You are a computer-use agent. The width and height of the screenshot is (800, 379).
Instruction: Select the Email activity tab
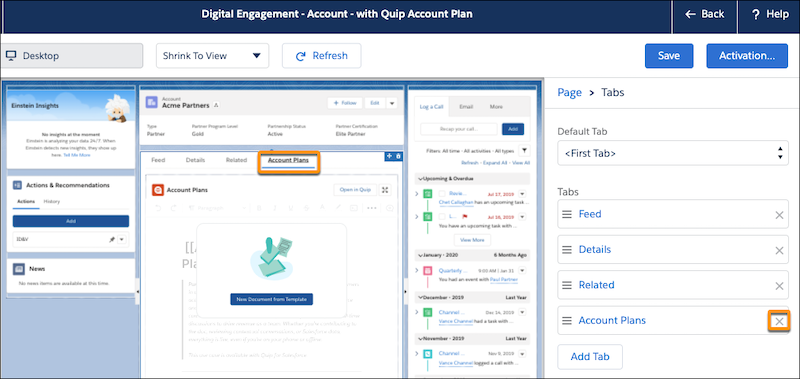coord(466,107)
